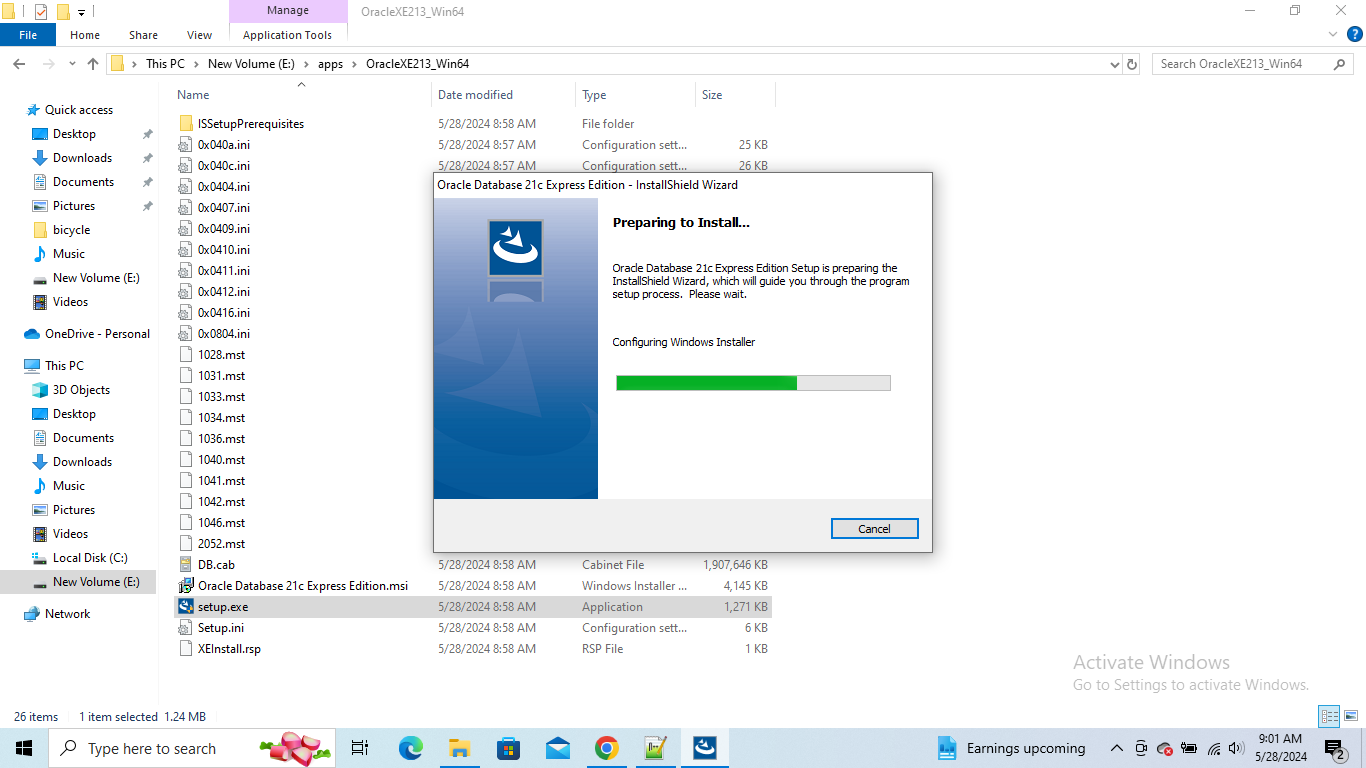
Task: Select the ISSetupPrerequisites folder icon
Action: point(185,124)
